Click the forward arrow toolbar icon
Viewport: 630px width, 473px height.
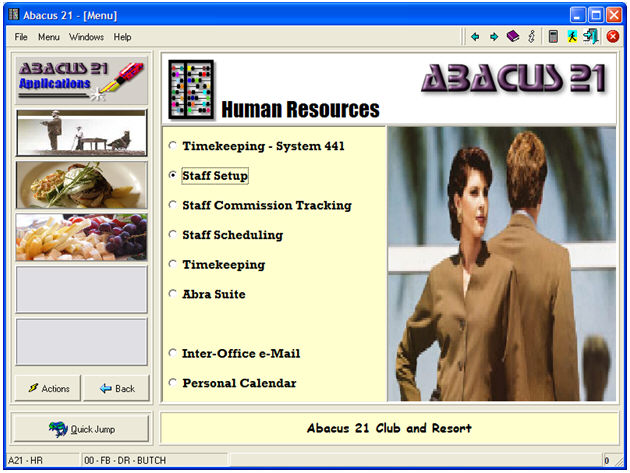494,37
